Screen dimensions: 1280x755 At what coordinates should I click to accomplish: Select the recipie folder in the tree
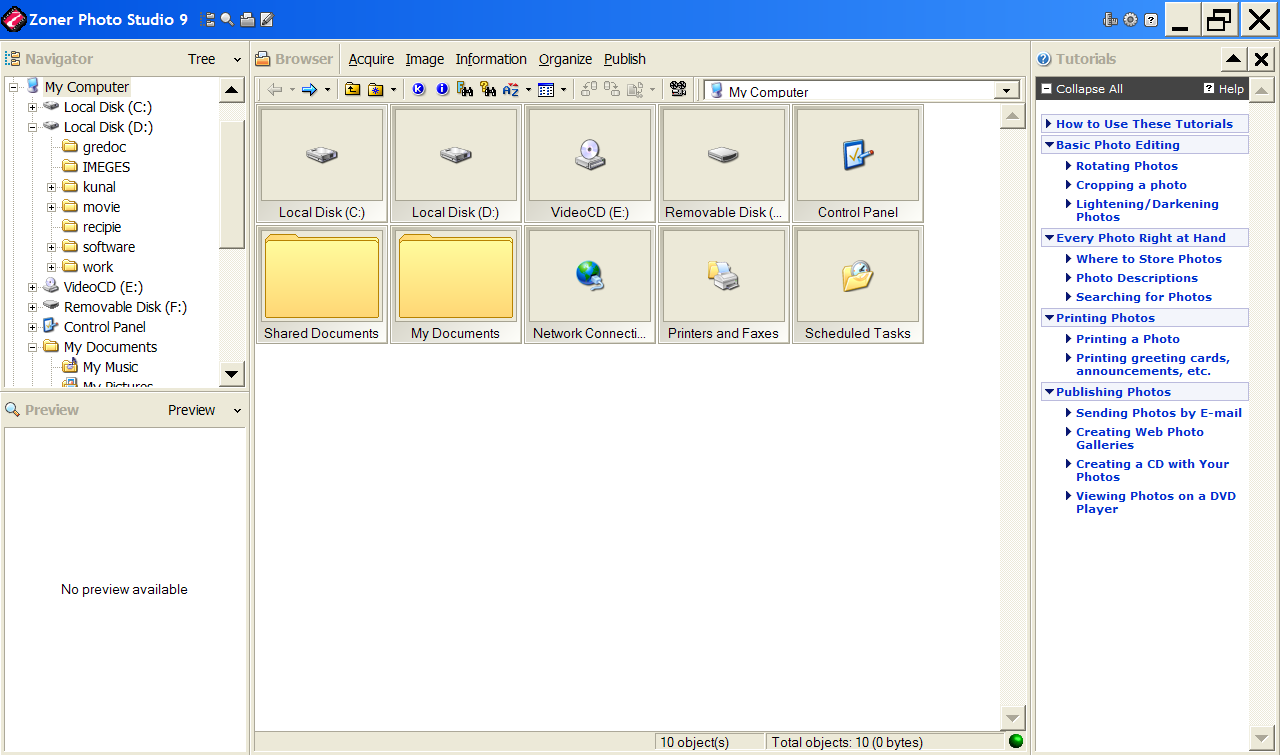click(102, 227)
